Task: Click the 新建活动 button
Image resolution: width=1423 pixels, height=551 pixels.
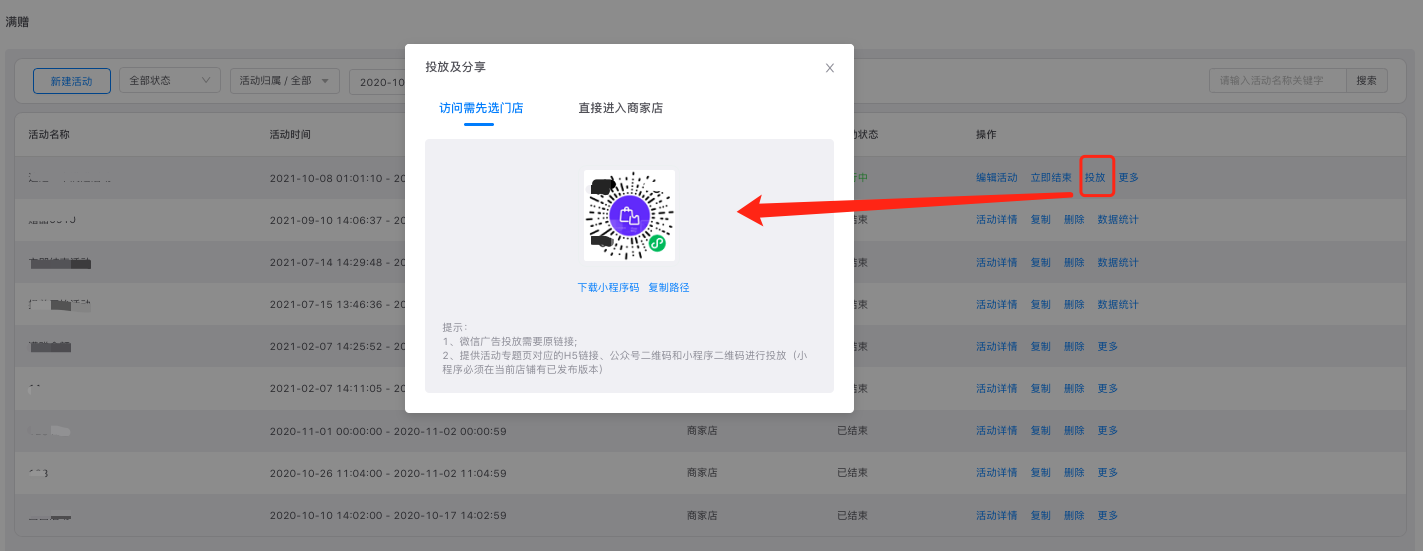Action: 72,81
